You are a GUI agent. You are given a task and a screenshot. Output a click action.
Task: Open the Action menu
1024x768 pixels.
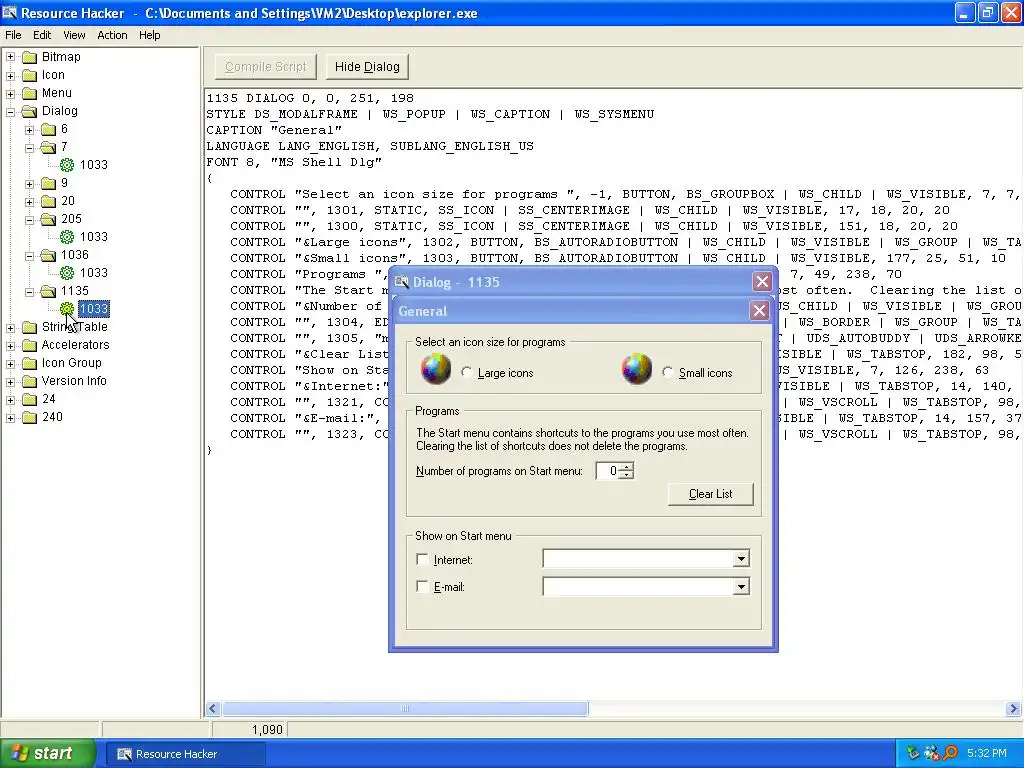(112, 35)
